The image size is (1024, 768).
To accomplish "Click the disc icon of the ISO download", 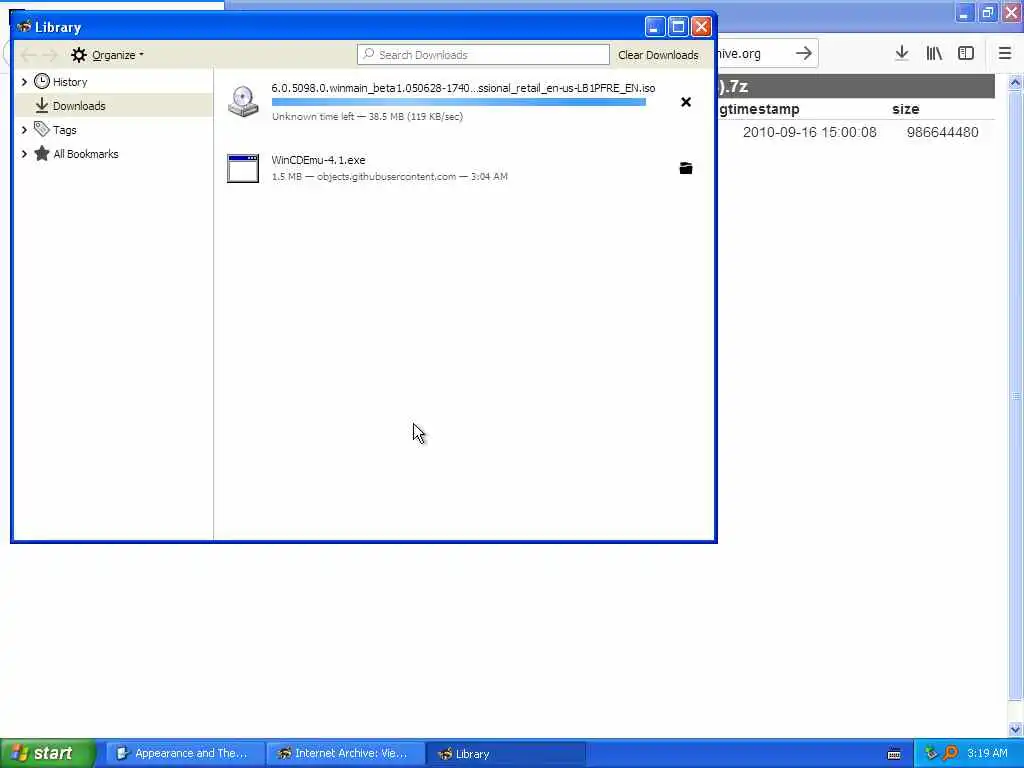I will (x=243, y=101).
